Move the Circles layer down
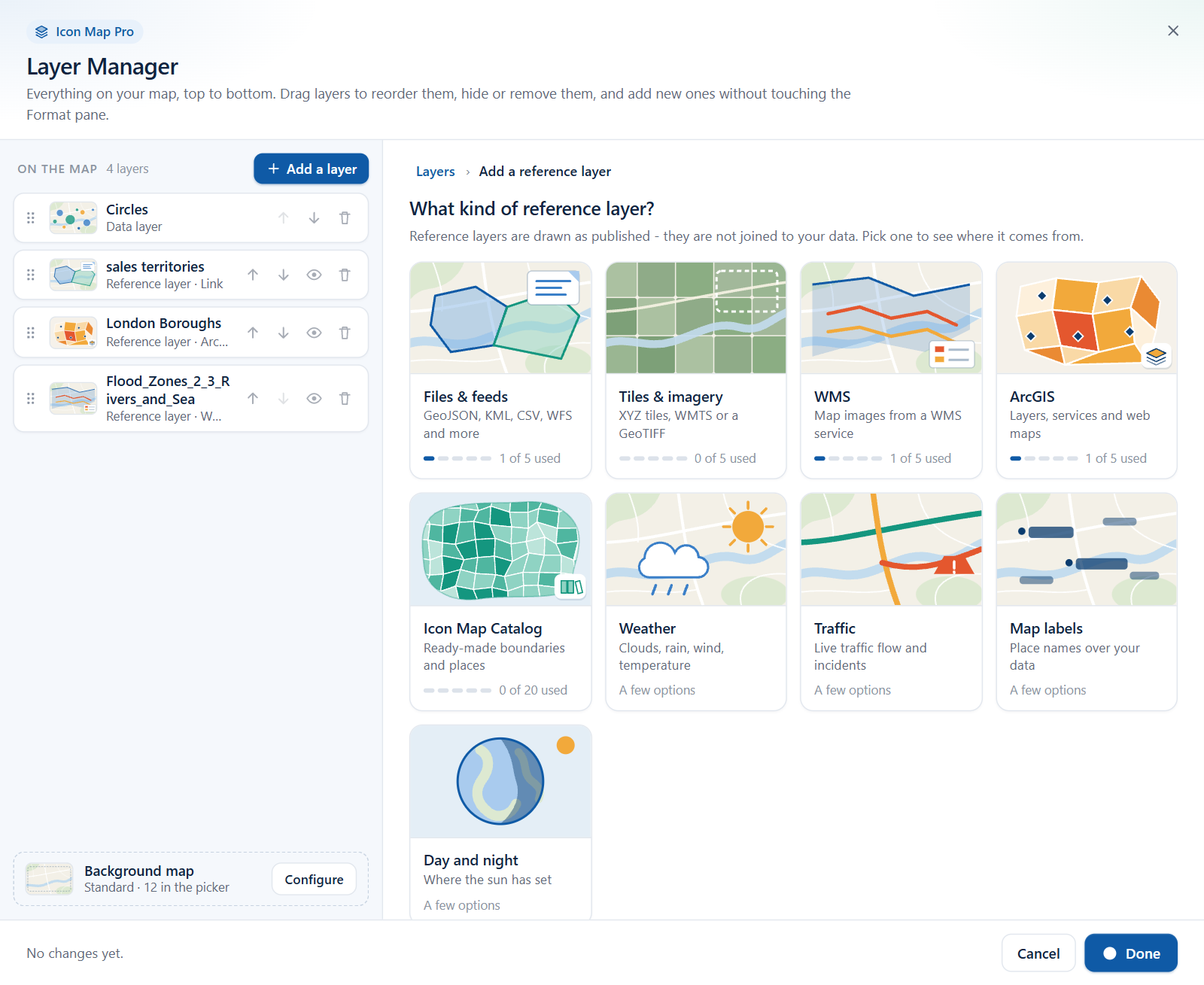Image resolution: width=1204 pixels, height=985 pixels. pyautogui.click(x=314, y=218)
